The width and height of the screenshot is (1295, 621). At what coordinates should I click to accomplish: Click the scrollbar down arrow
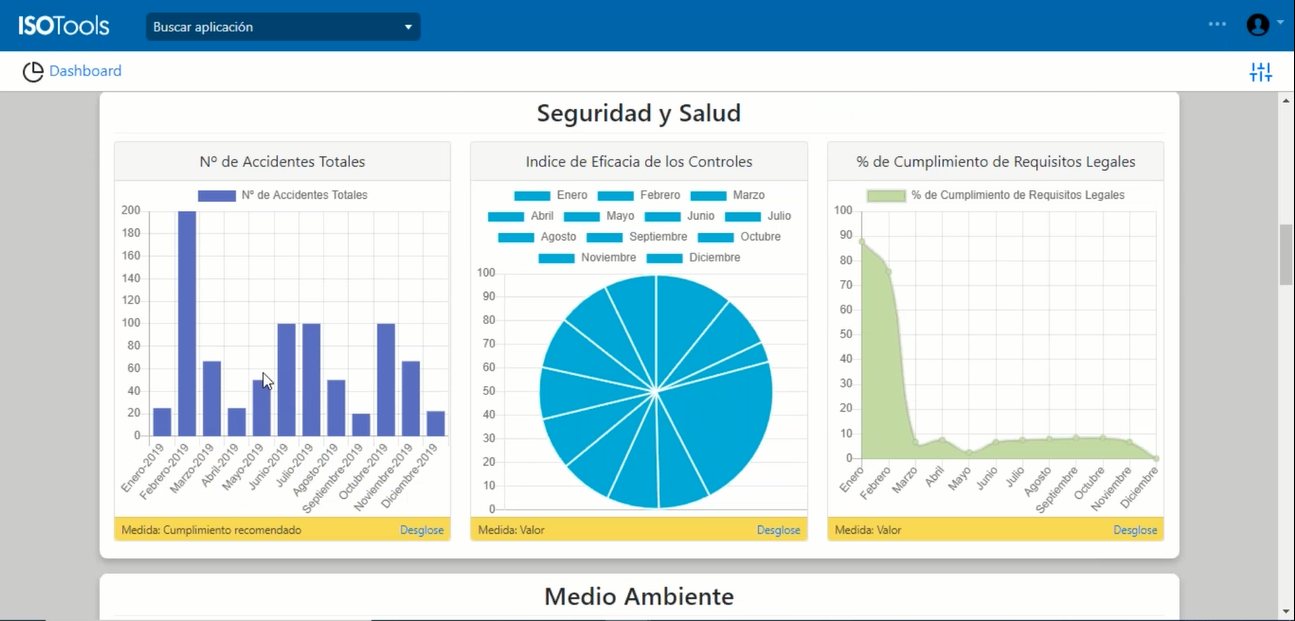[1286, 611]
